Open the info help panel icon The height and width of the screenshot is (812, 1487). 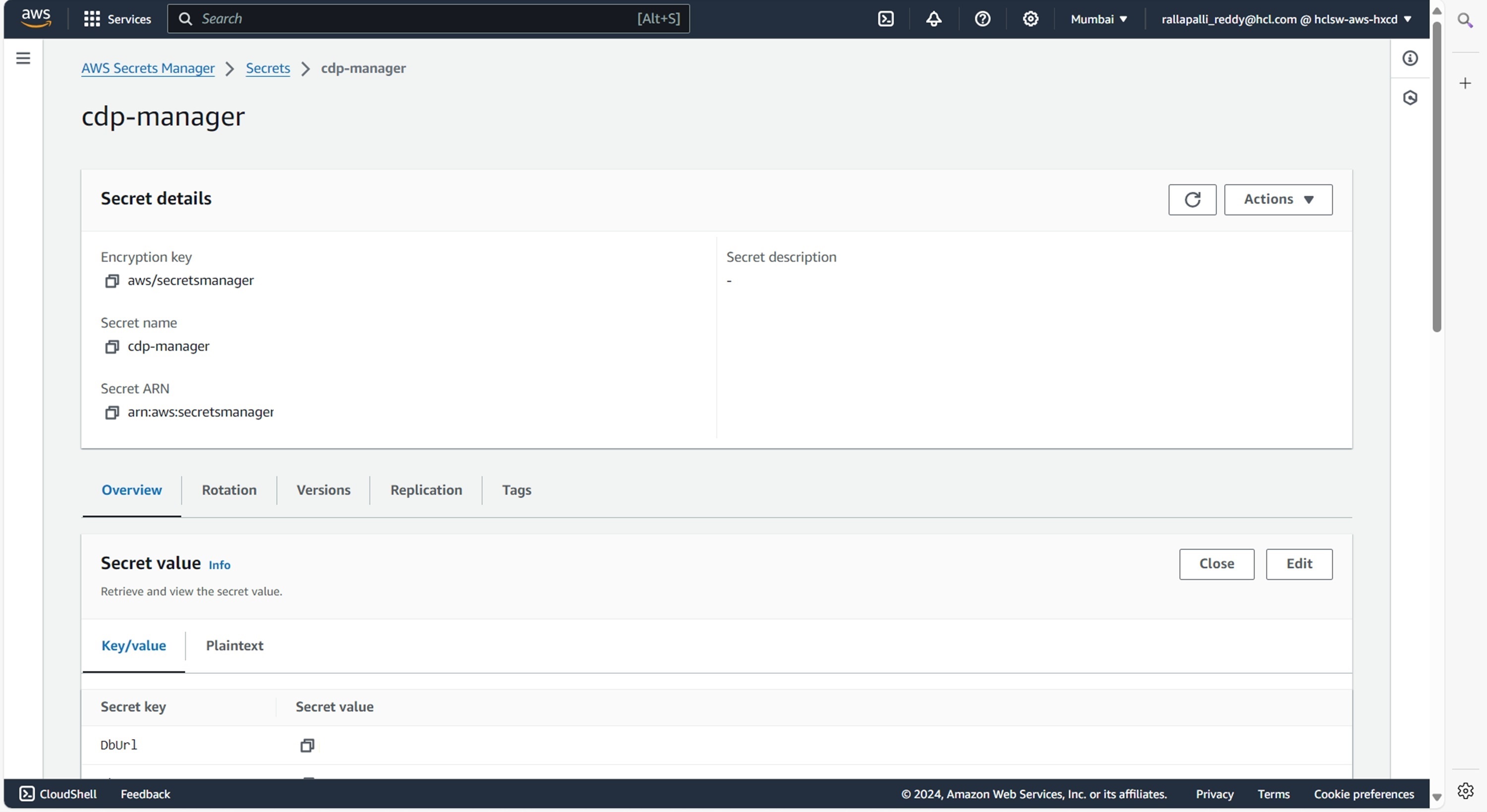(1410, 58)
